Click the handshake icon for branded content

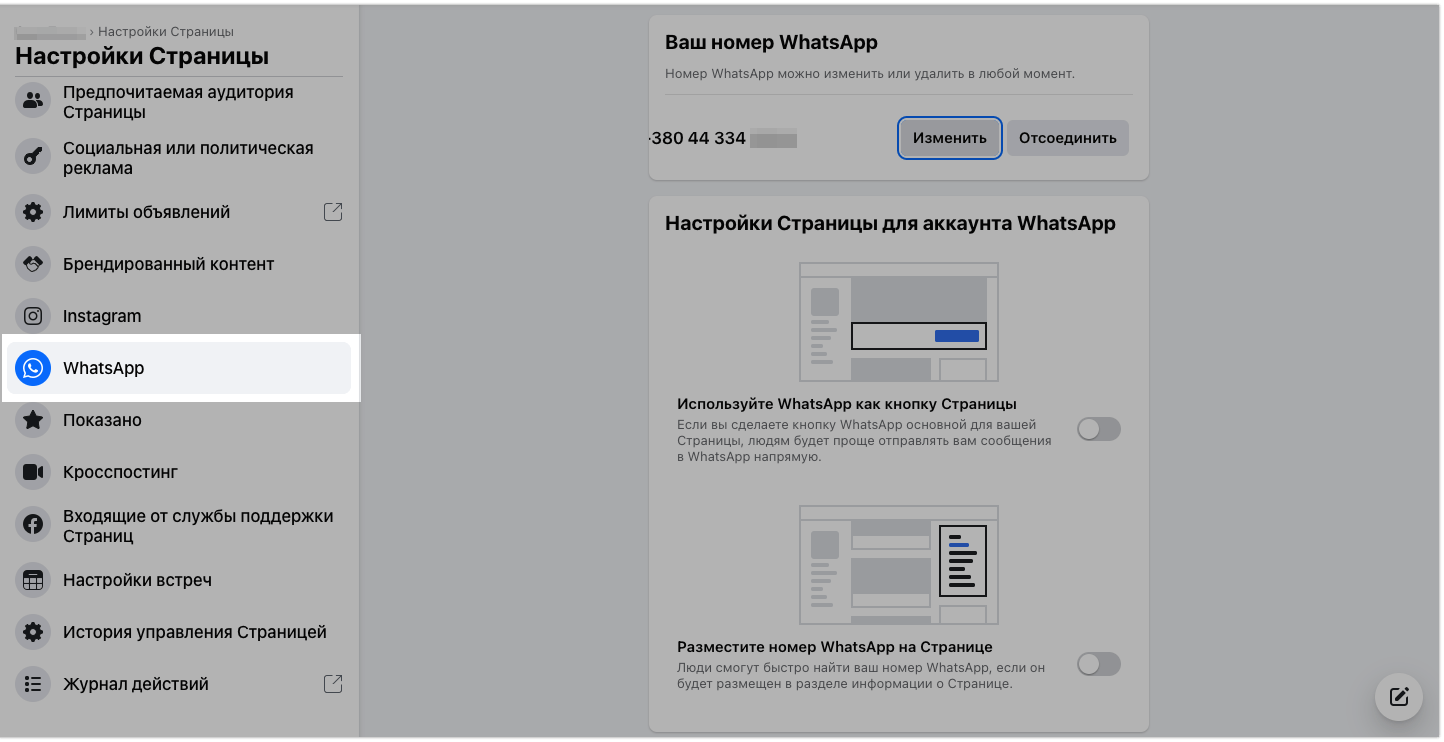[33, 264]
